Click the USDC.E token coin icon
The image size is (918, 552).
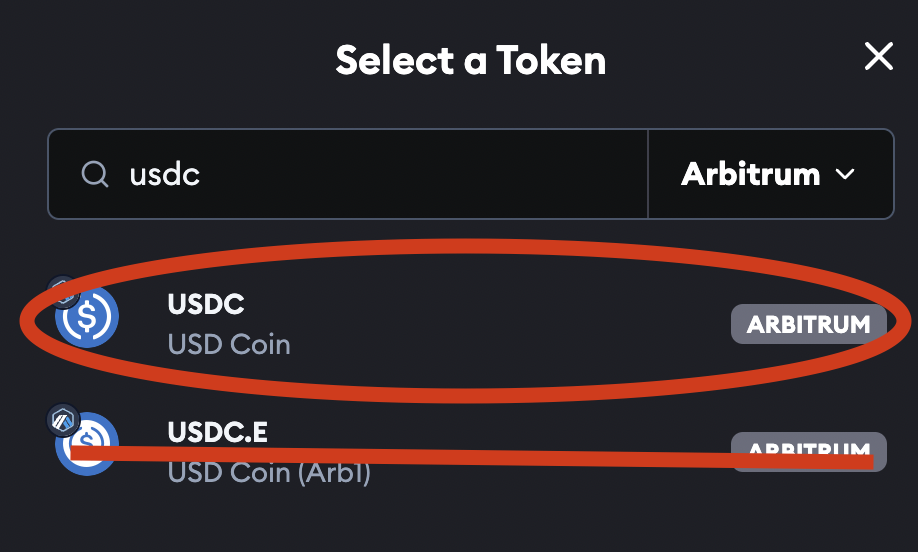coord(88,444)
